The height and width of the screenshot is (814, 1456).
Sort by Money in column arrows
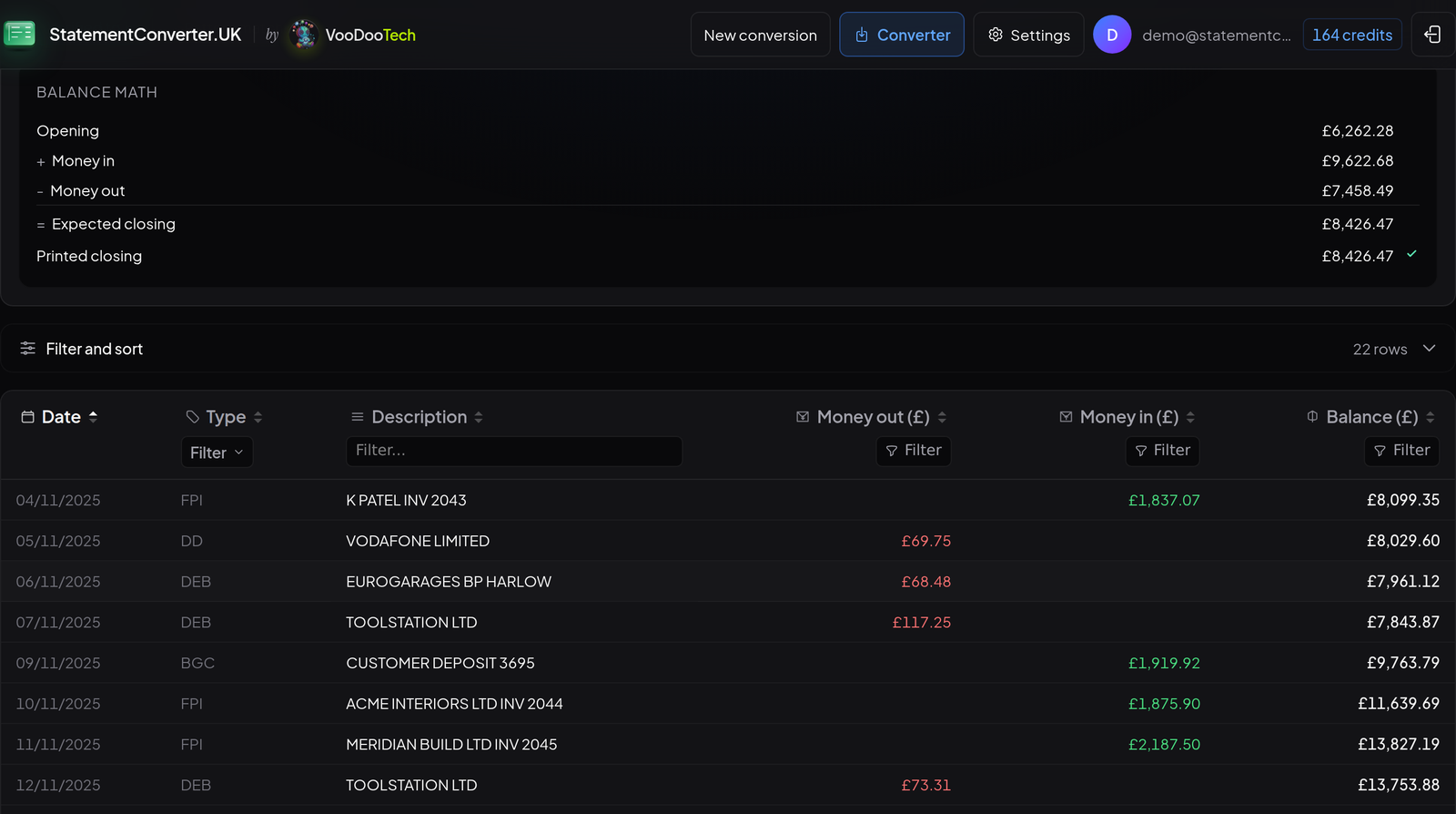pyautogui.click(x=1190, y=417)
